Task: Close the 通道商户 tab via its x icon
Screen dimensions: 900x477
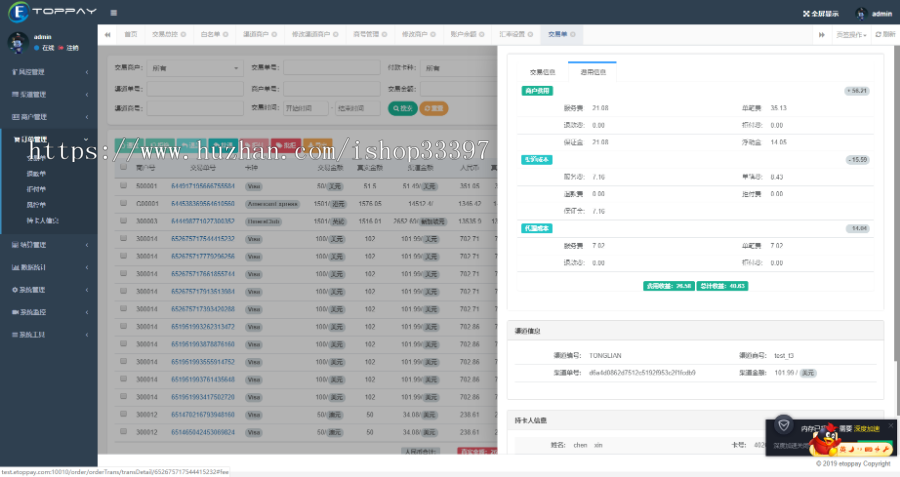Action: 274,34
